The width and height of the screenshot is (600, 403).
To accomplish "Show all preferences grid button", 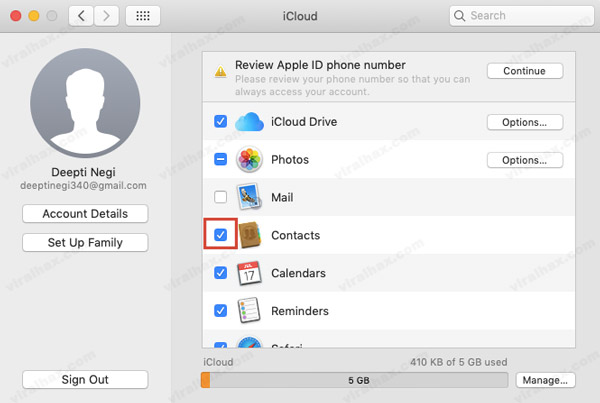I will tap(143, 16).
